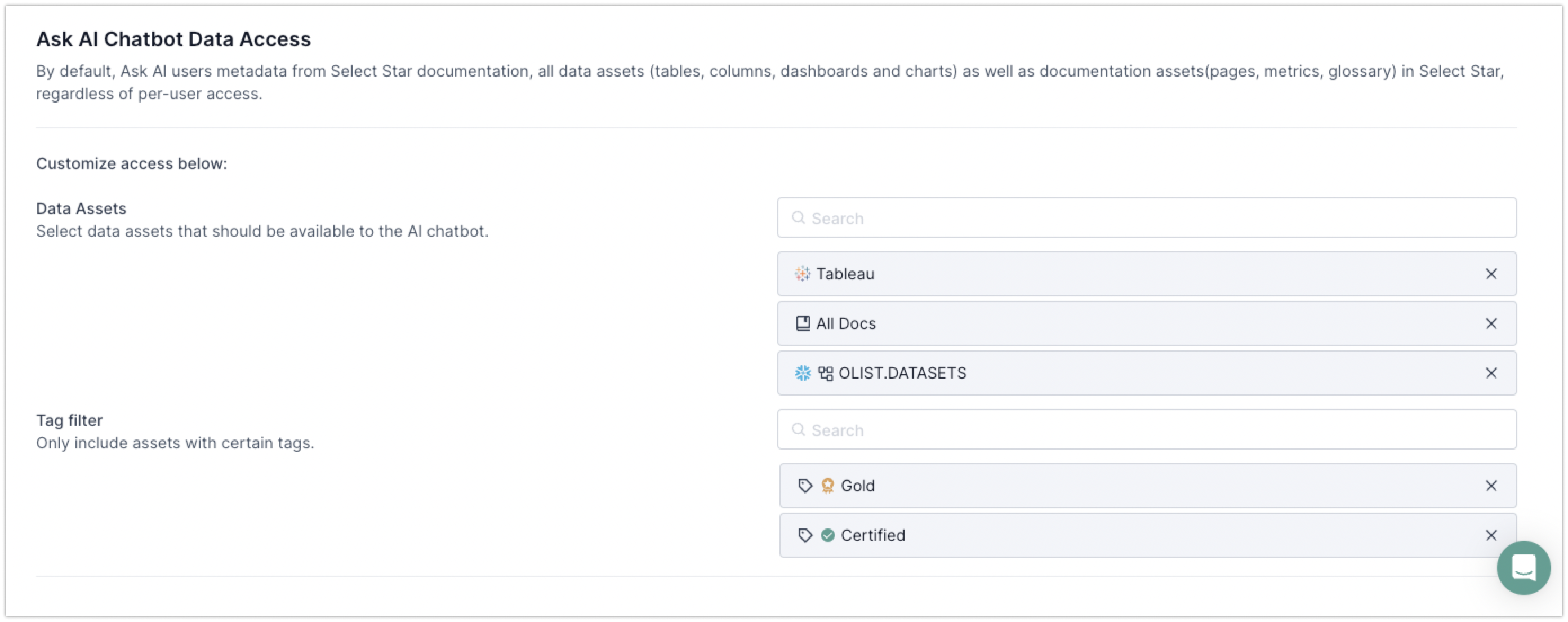Click the Data Assets search magnifier icon

point(798,217)
